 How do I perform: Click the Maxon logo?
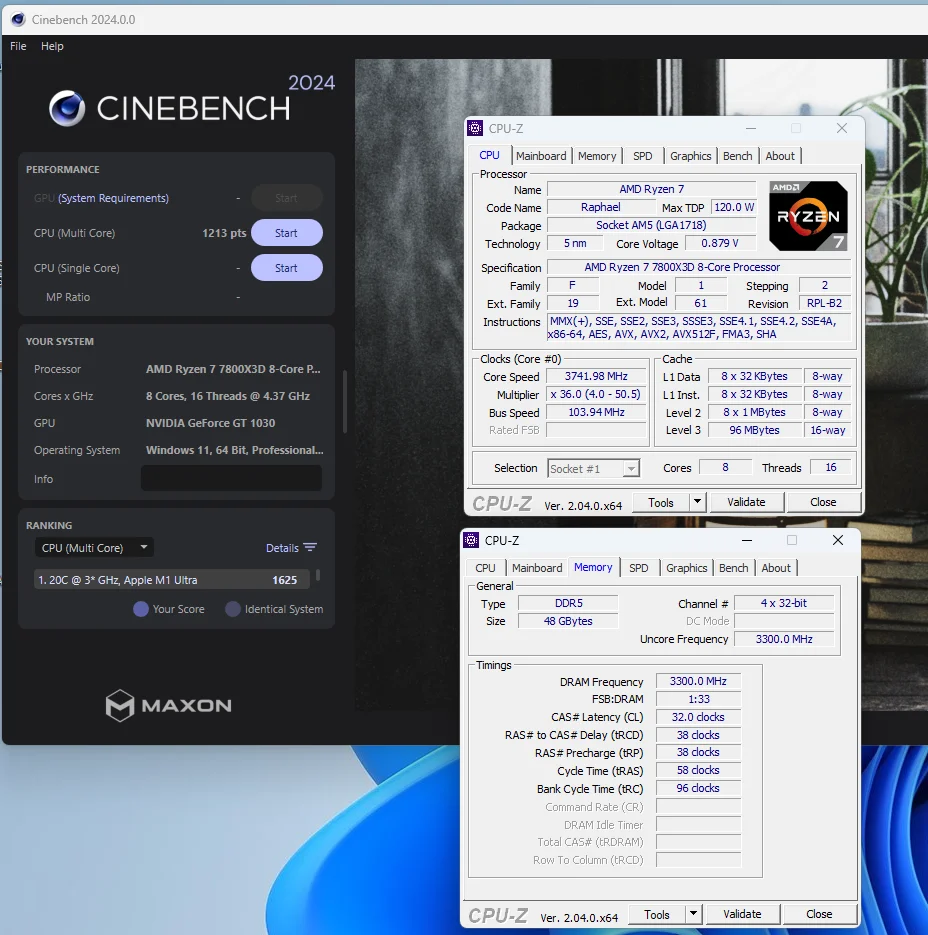tap(169, 705)
